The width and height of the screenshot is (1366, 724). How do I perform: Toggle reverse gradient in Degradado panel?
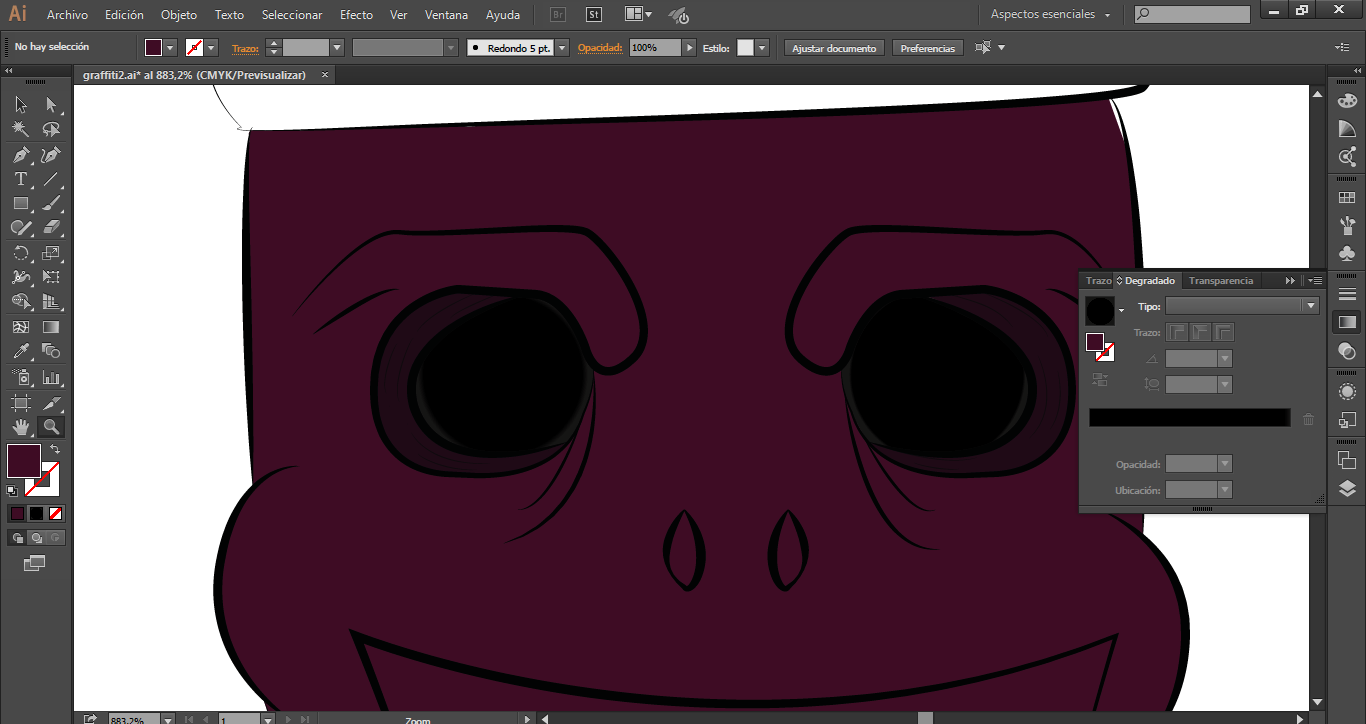(1100, 379)
